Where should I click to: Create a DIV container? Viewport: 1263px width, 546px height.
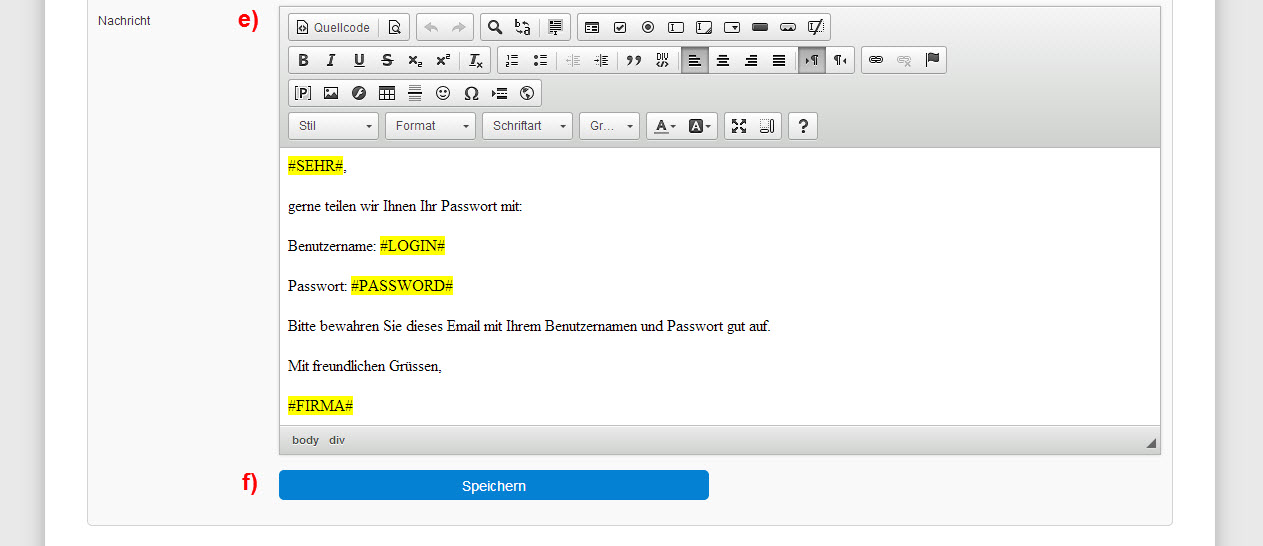662,60
